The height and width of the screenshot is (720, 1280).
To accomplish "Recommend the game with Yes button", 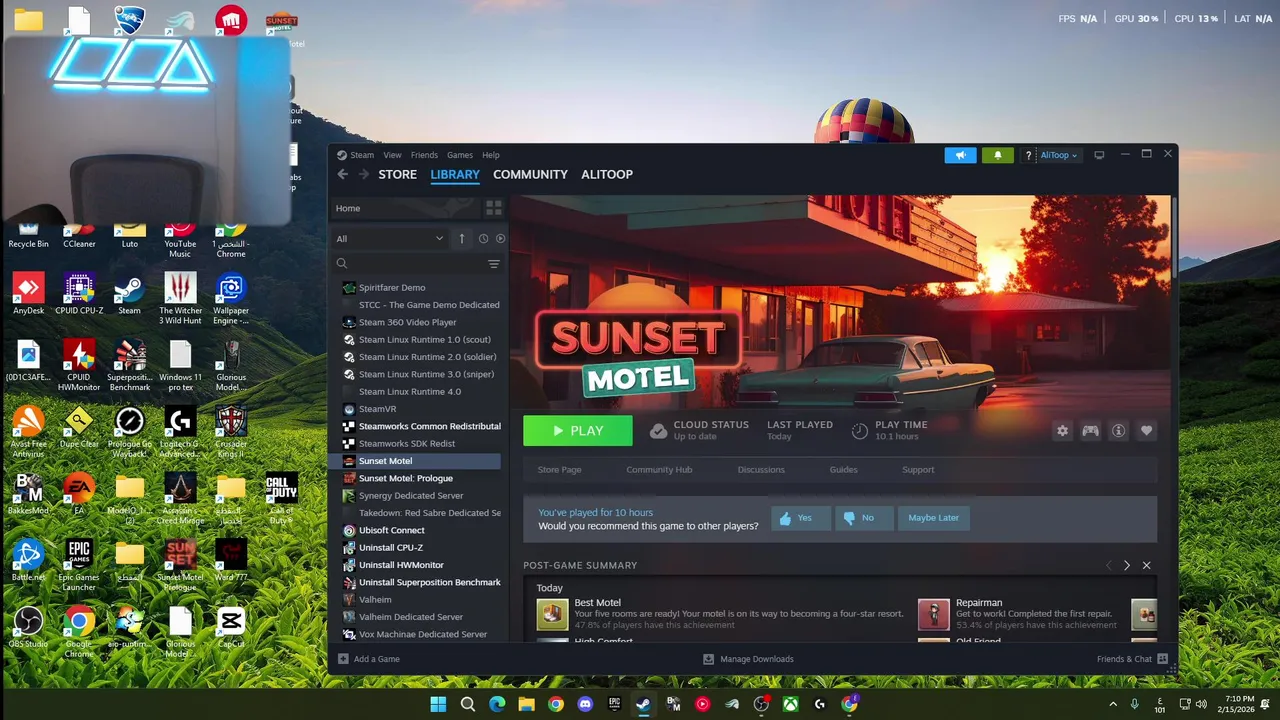I will coord(801,518).
